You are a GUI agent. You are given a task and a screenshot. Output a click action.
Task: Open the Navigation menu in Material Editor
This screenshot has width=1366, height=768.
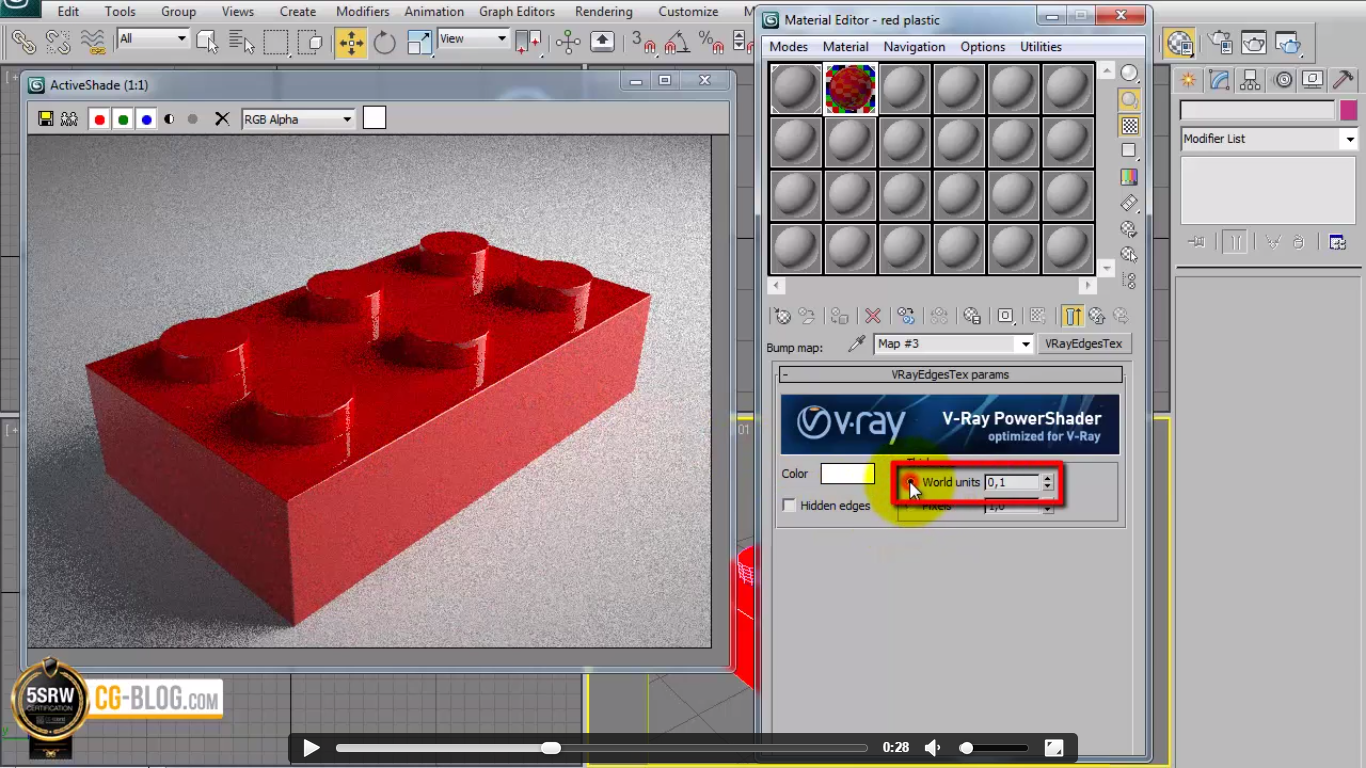[x=914, y=47]
